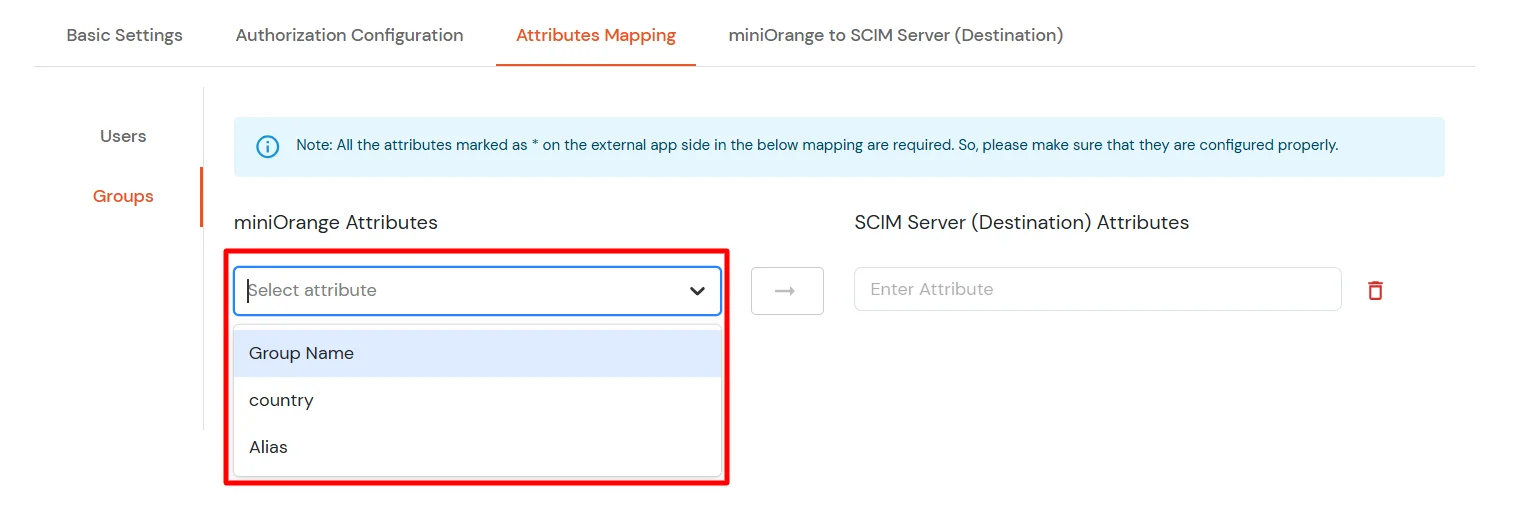Viewport: 1515px width, 511px height.
Task: Open miniOrange to SCIM Server (Destination) tab
Action: coord(895,35)
